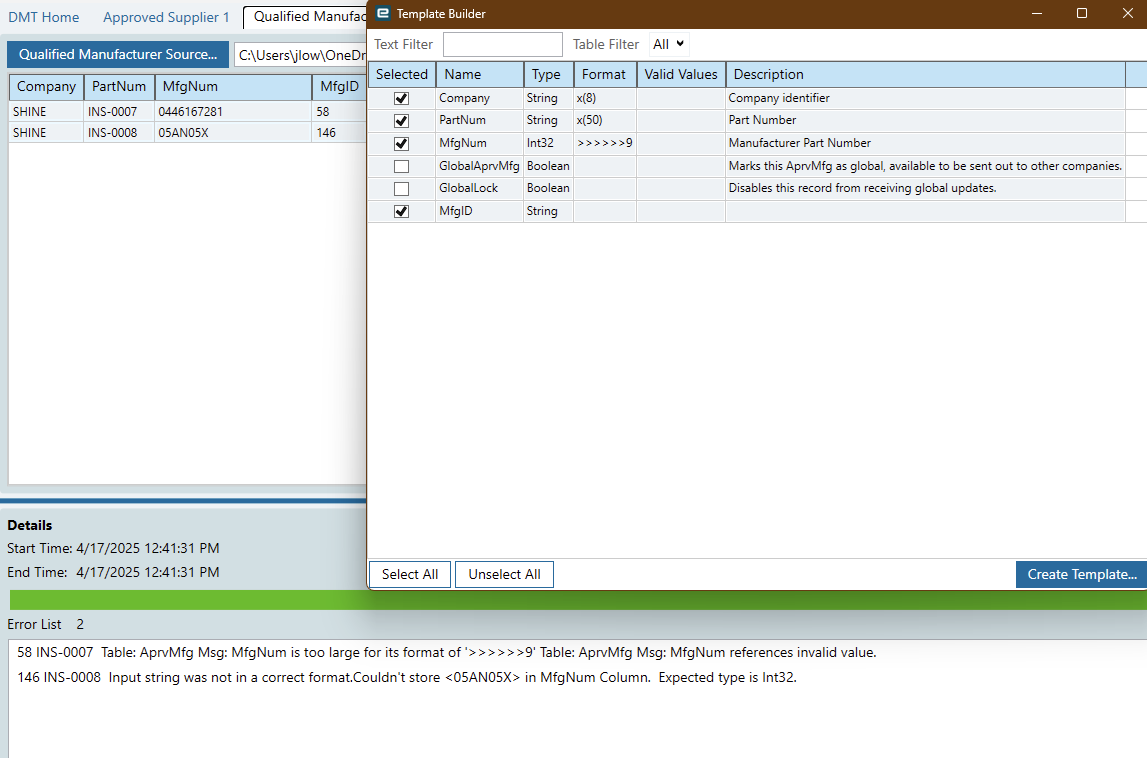Check the GlobalLock field checkbox
The image size is (1147, 758).
point(401,189)
